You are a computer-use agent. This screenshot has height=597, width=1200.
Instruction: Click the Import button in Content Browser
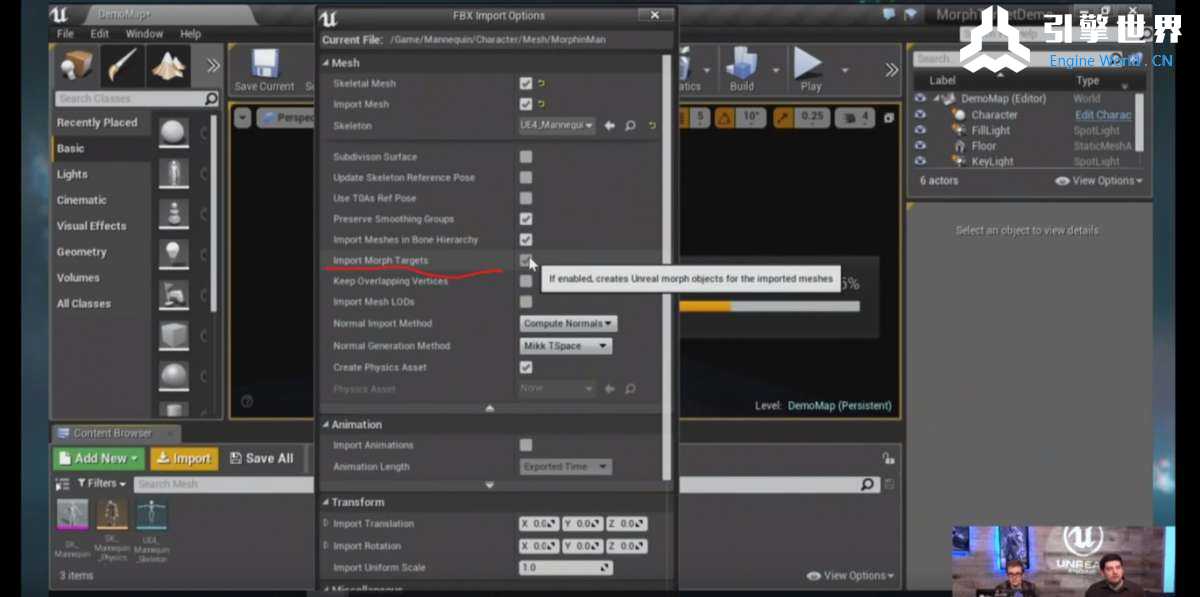184,458
